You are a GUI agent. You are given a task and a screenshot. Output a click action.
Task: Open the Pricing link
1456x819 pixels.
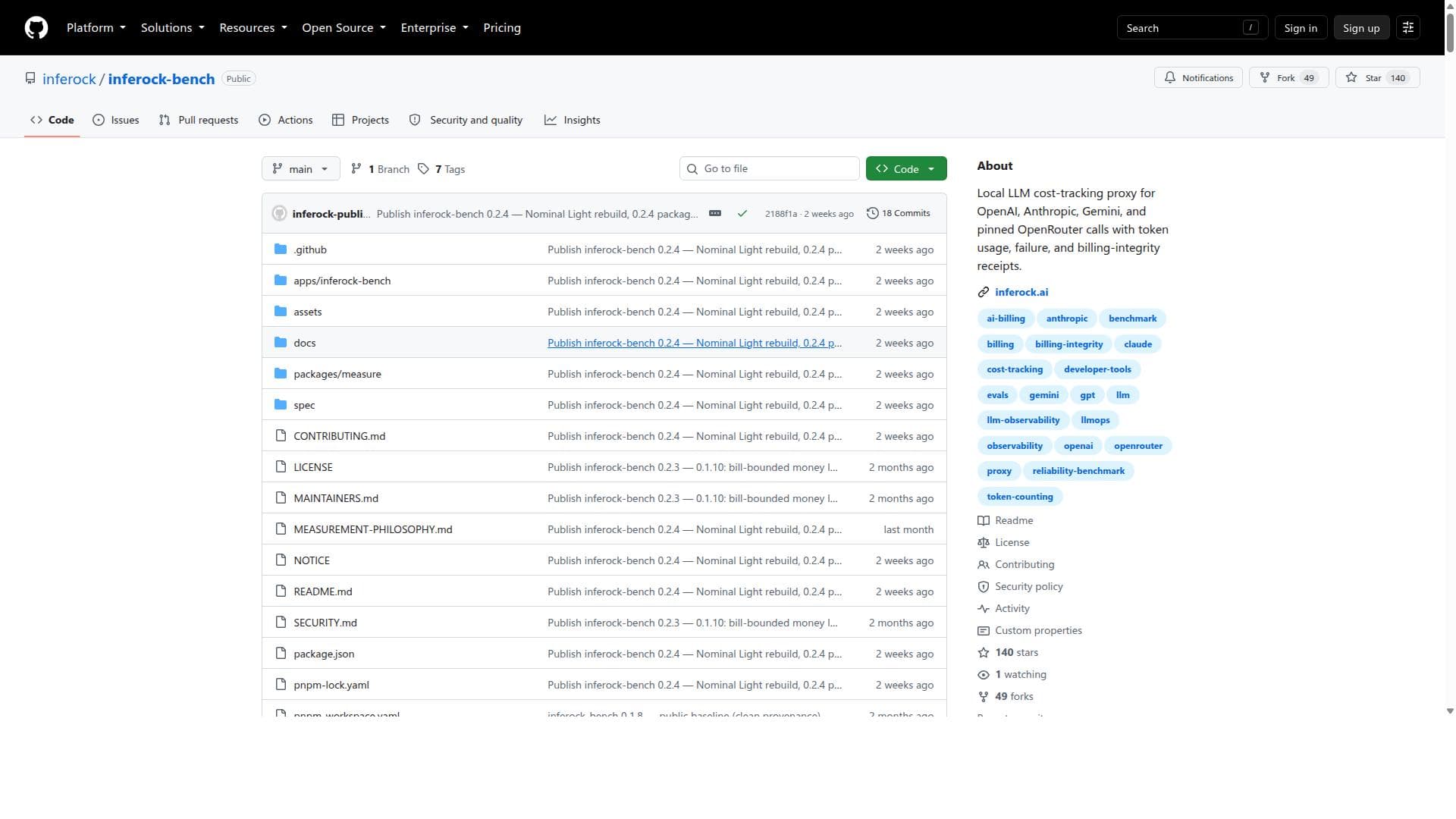[502, 28]
